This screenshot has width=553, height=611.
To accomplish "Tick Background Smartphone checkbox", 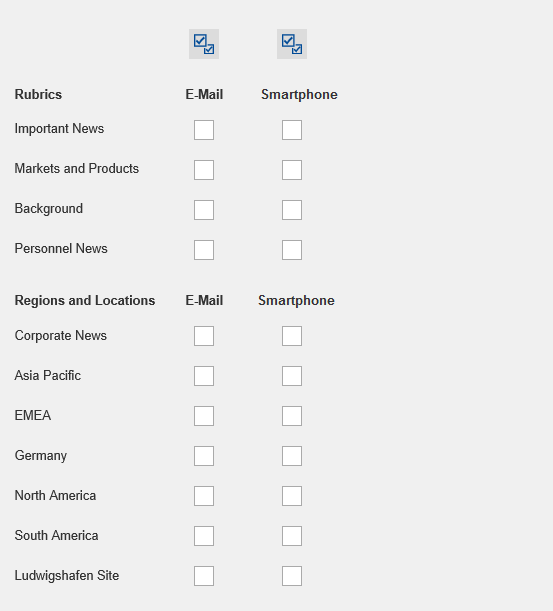I will 292,210.
